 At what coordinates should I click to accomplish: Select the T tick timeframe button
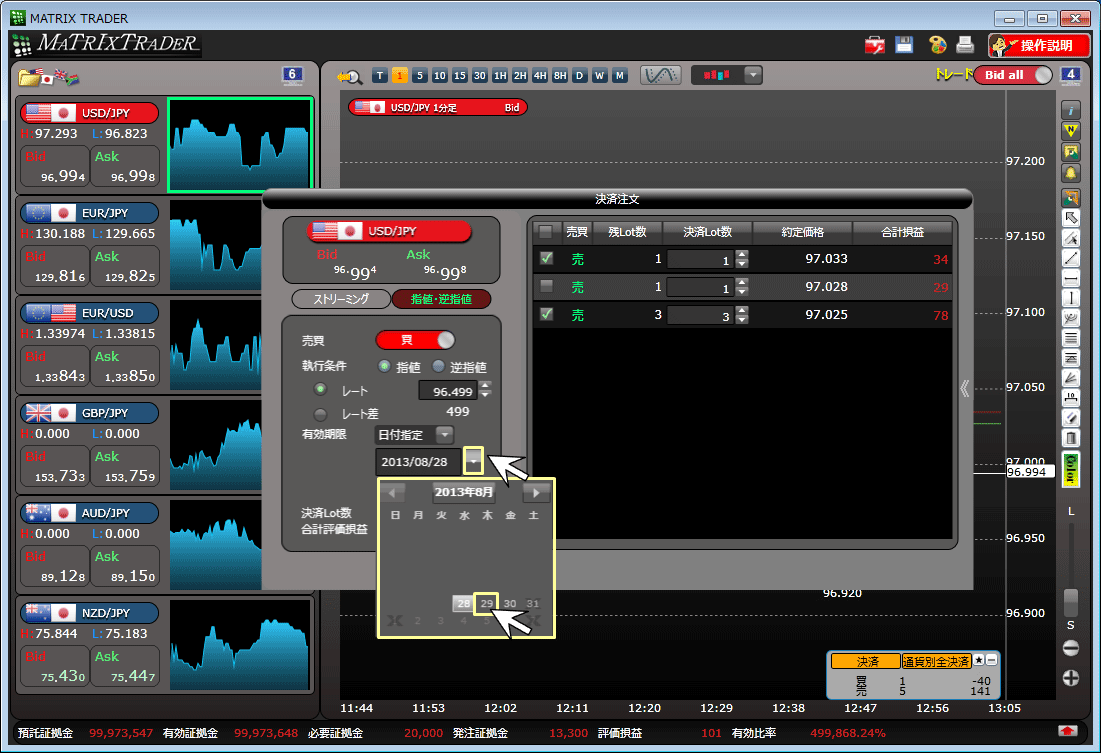tap(380, 76)
